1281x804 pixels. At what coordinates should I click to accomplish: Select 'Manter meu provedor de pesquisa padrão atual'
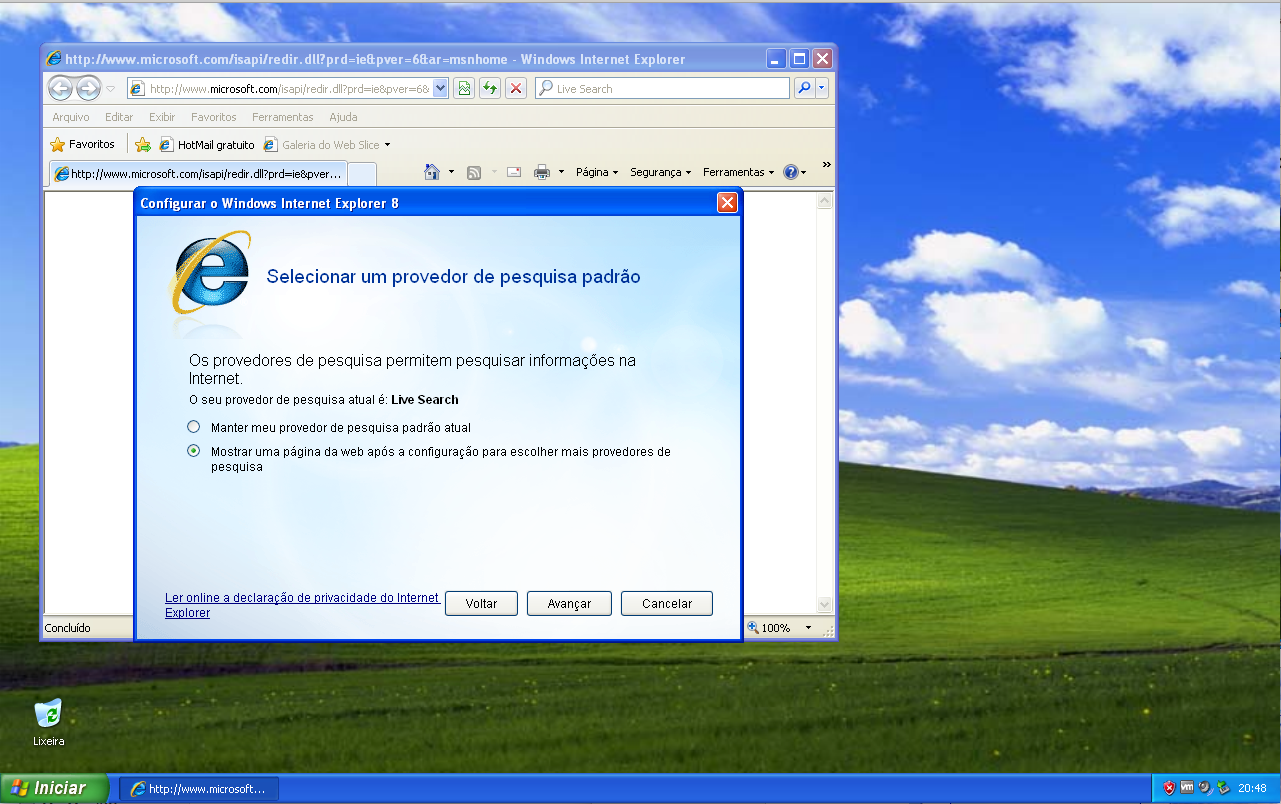click(194, 427)
